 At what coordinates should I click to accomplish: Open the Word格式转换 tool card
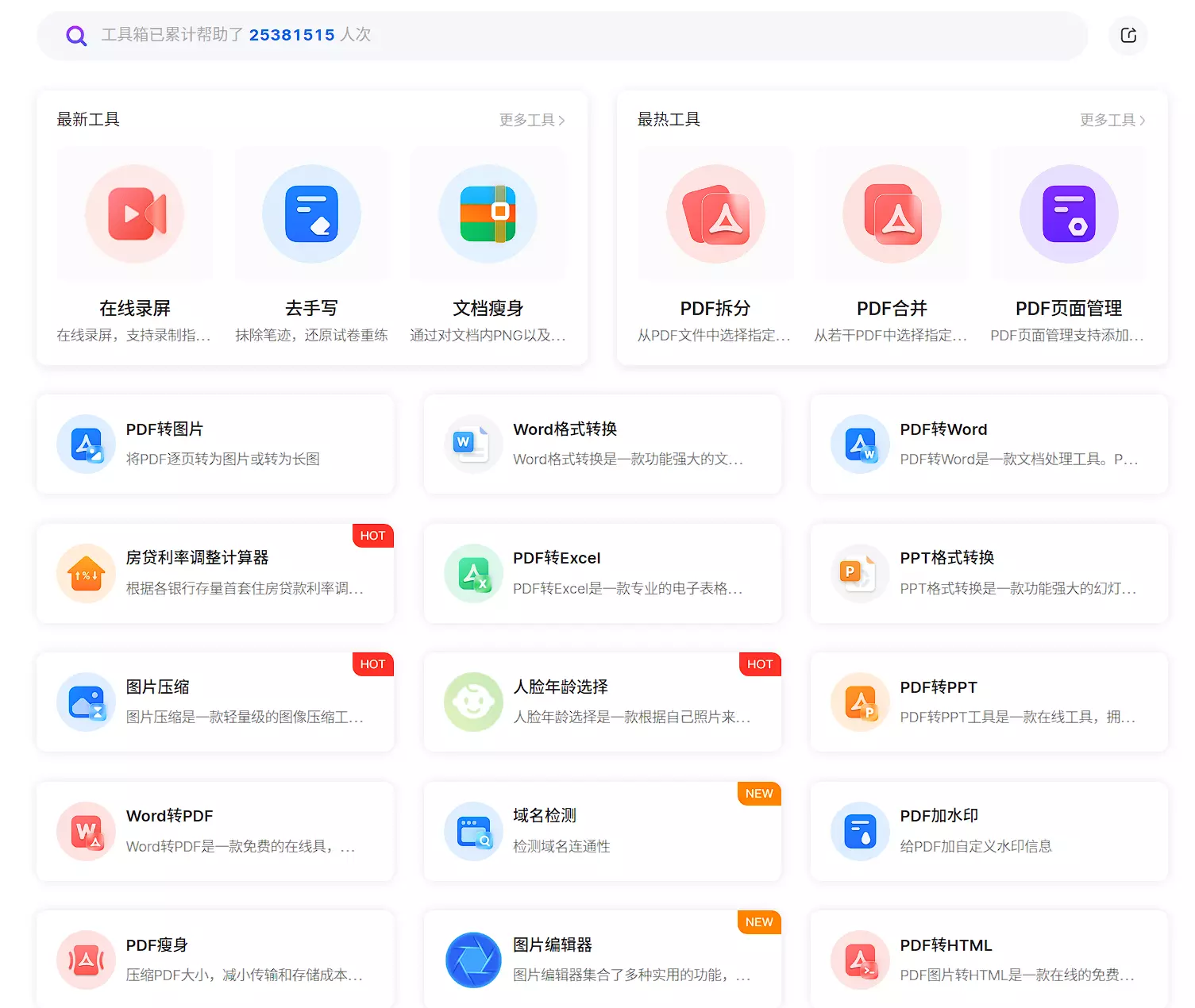pos(602,444)
